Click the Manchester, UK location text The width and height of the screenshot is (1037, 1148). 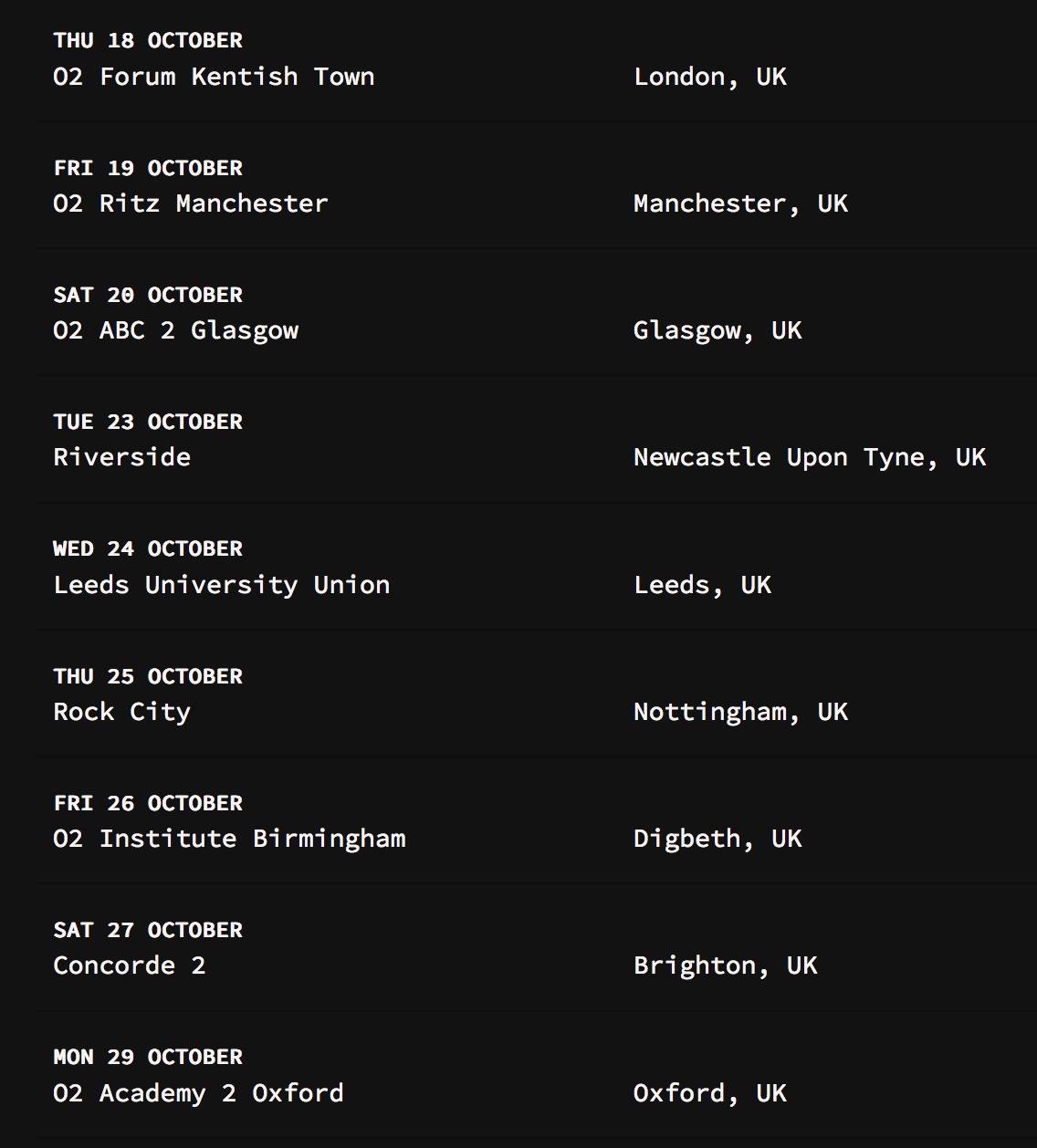point(740,204)
